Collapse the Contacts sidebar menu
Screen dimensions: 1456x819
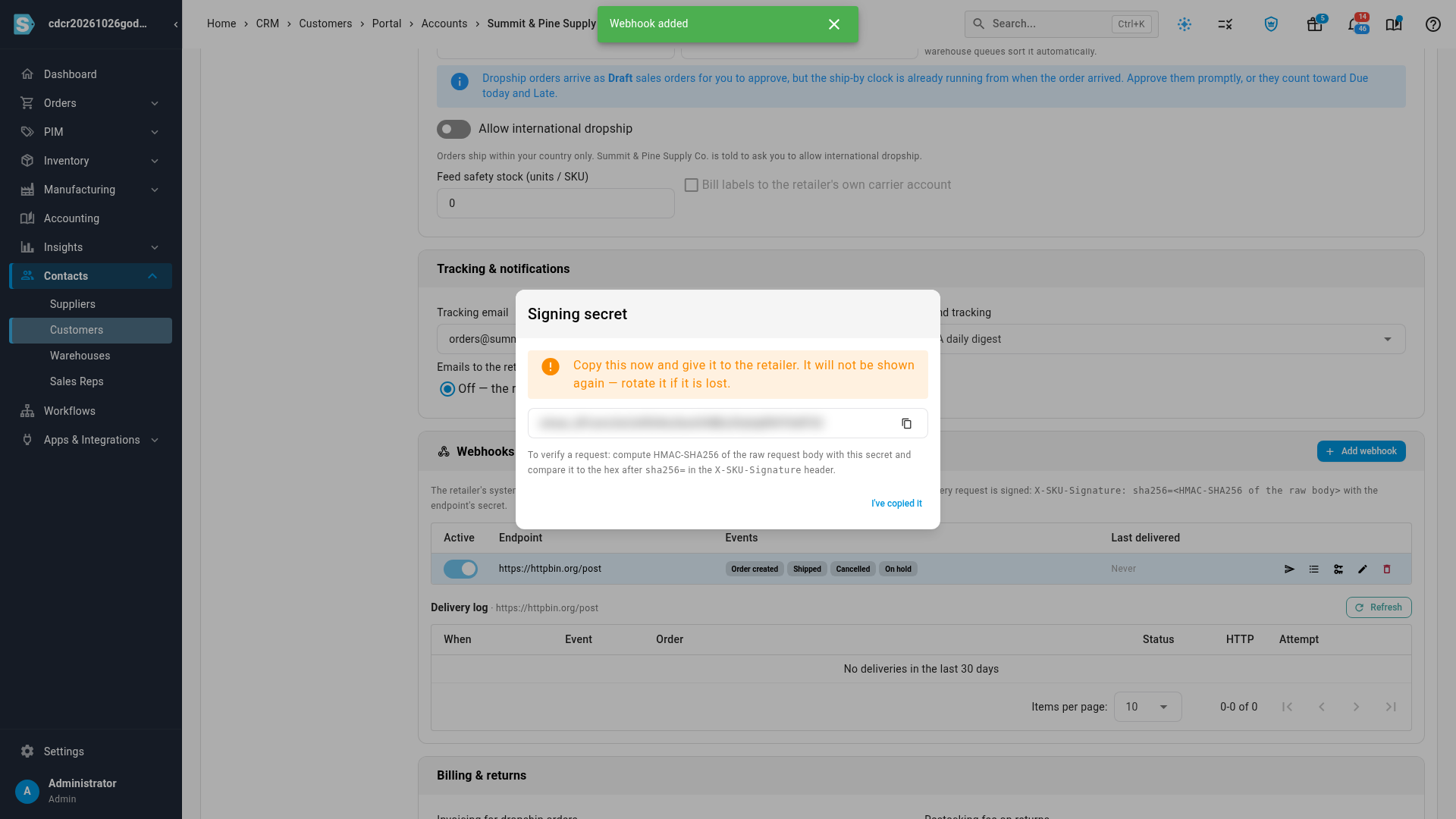91,276
